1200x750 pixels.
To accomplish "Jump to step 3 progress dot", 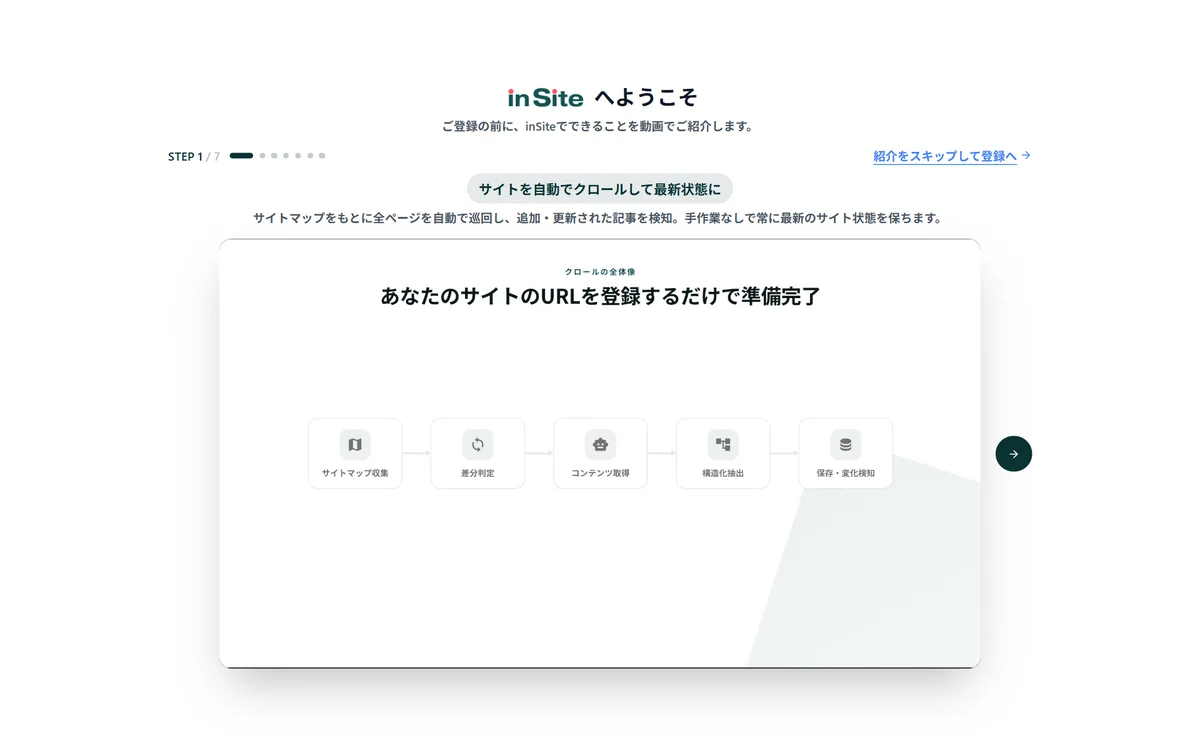I will [274, 156].
